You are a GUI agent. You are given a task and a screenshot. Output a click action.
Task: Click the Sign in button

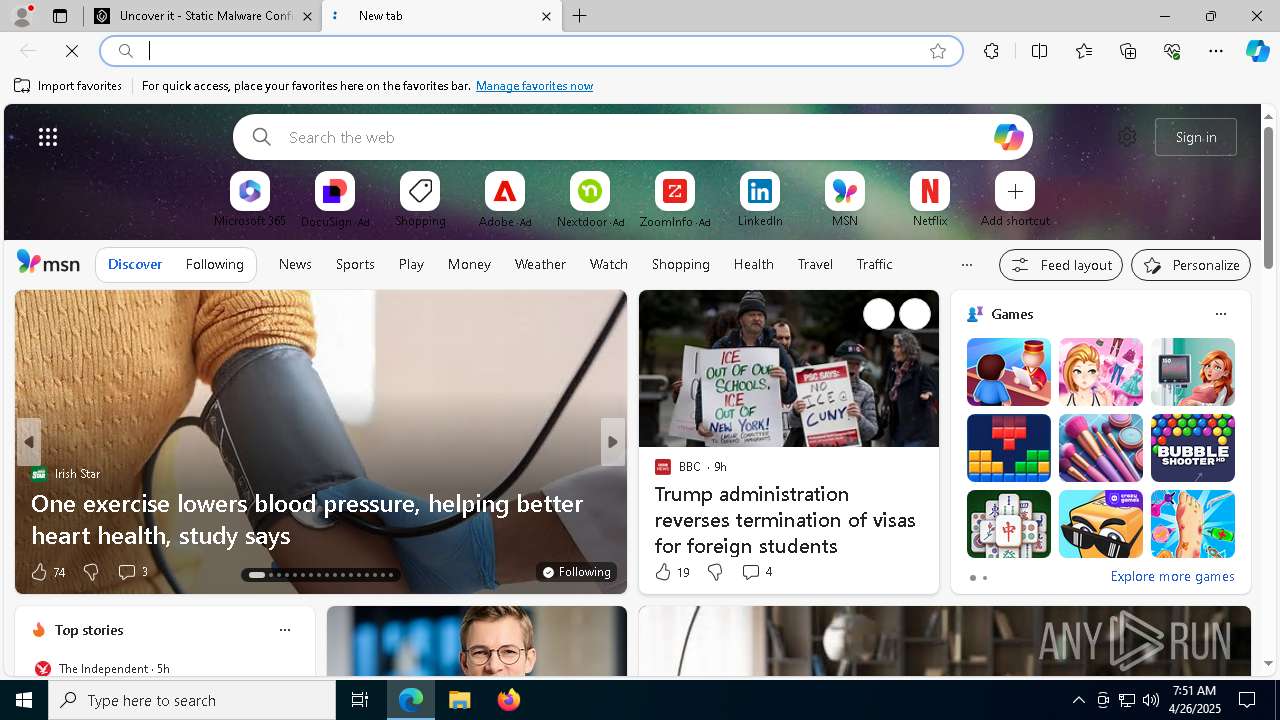pos(1196,137)
